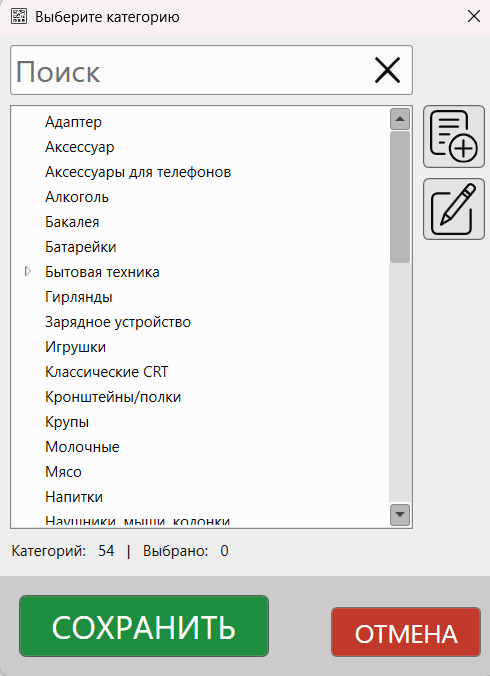Choose the Алкоголь category
The width and height of the screenshot is (490, 676).
(77, 197)
